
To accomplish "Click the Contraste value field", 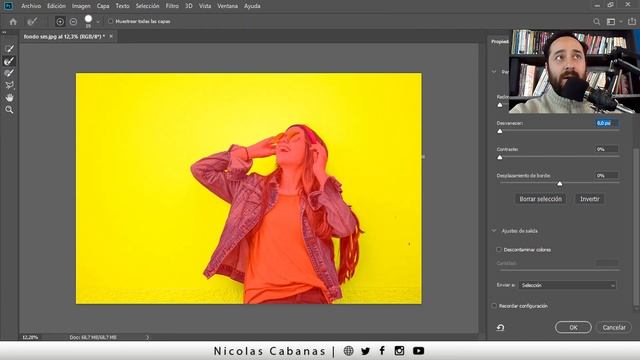I will pos(607,149).
